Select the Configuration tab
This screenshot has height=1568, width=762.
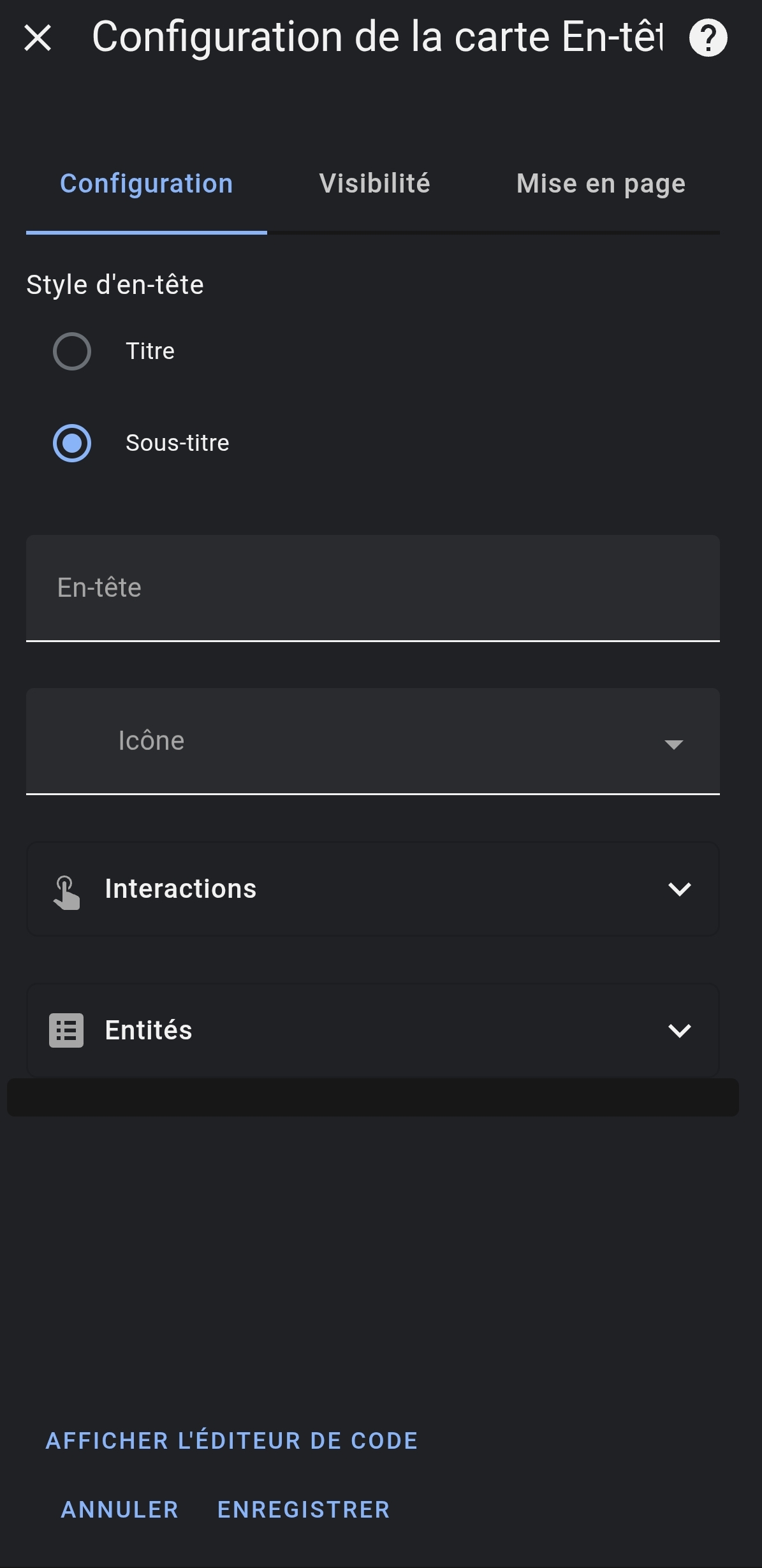(146, 184)
